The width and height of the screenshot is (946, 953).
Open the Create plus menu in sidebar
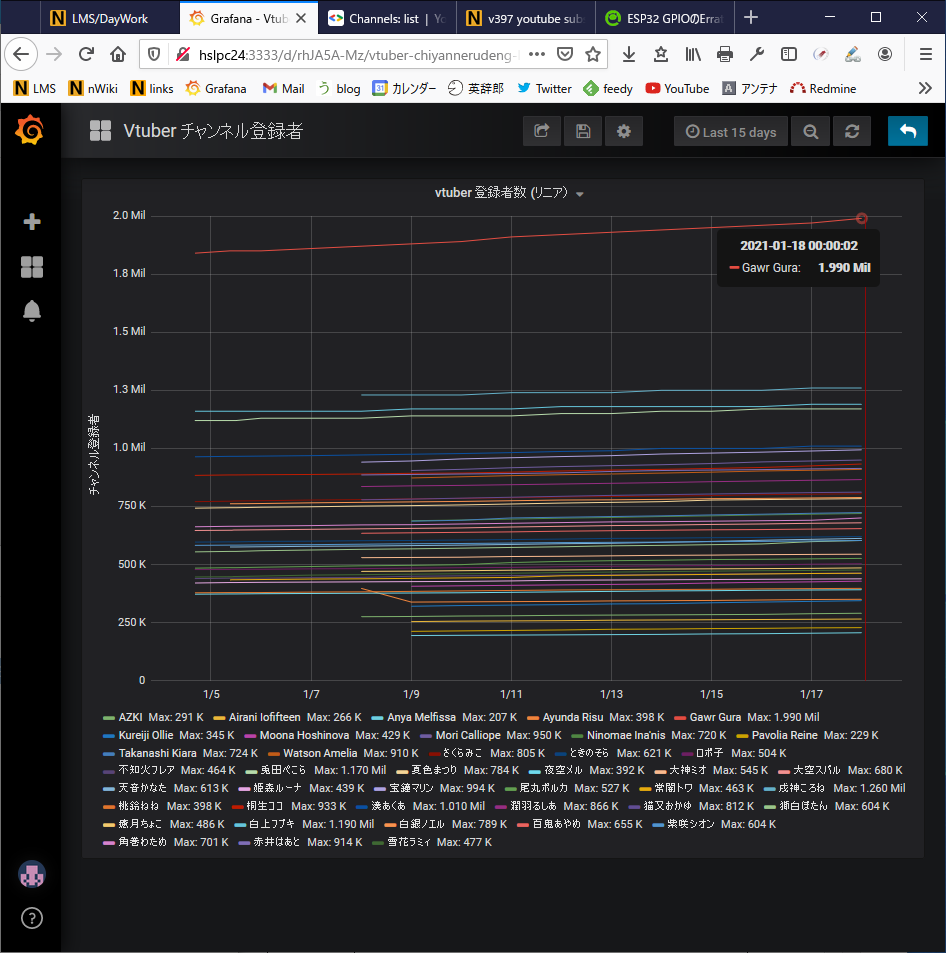point(32,222)
